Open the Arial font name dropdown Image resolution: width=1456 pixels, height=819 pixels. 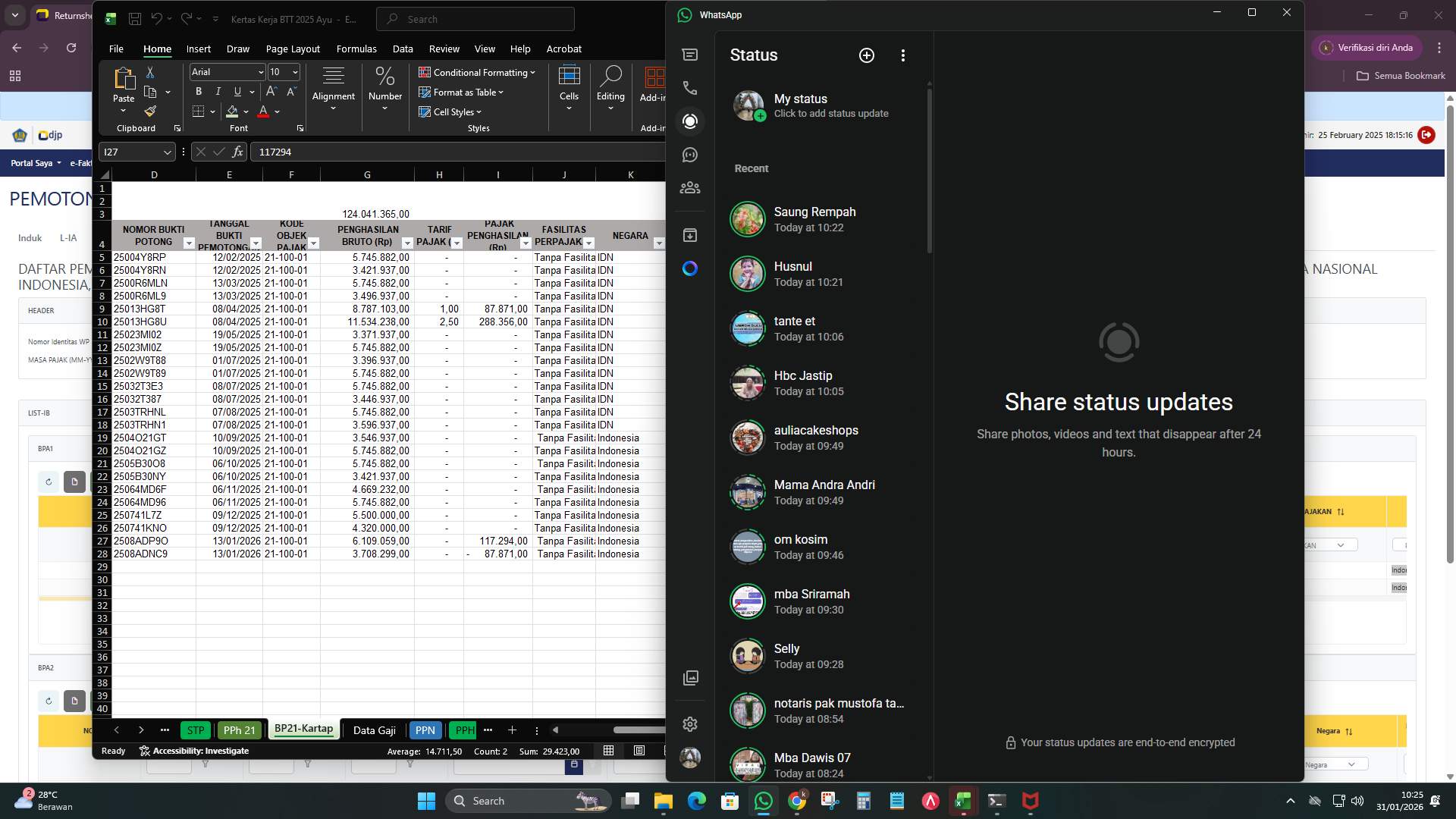click(x=261, y=72)
